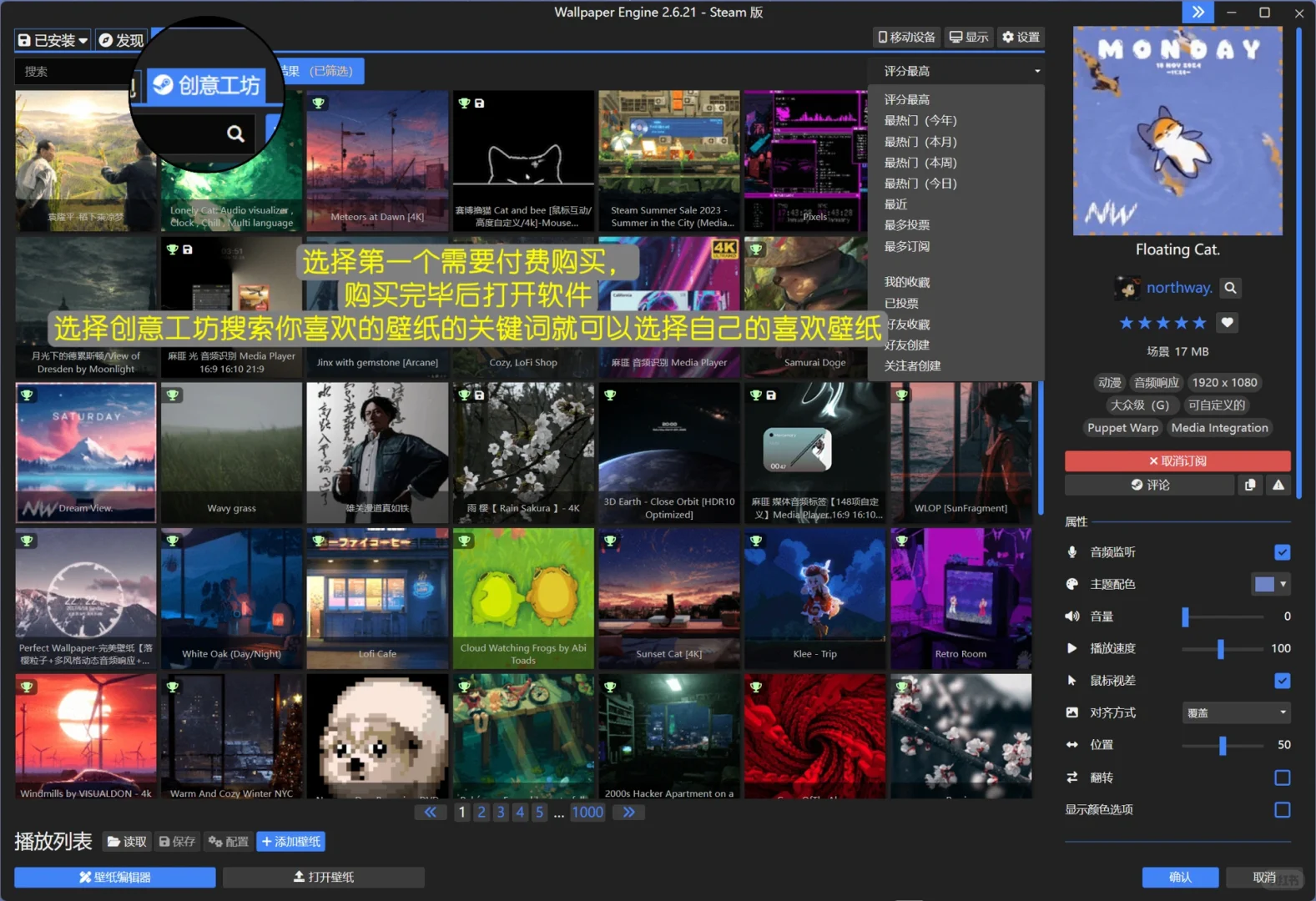Select 最多订阅 sort option
The height and width of the screenshot is (901, 1316).
(907, 246)
